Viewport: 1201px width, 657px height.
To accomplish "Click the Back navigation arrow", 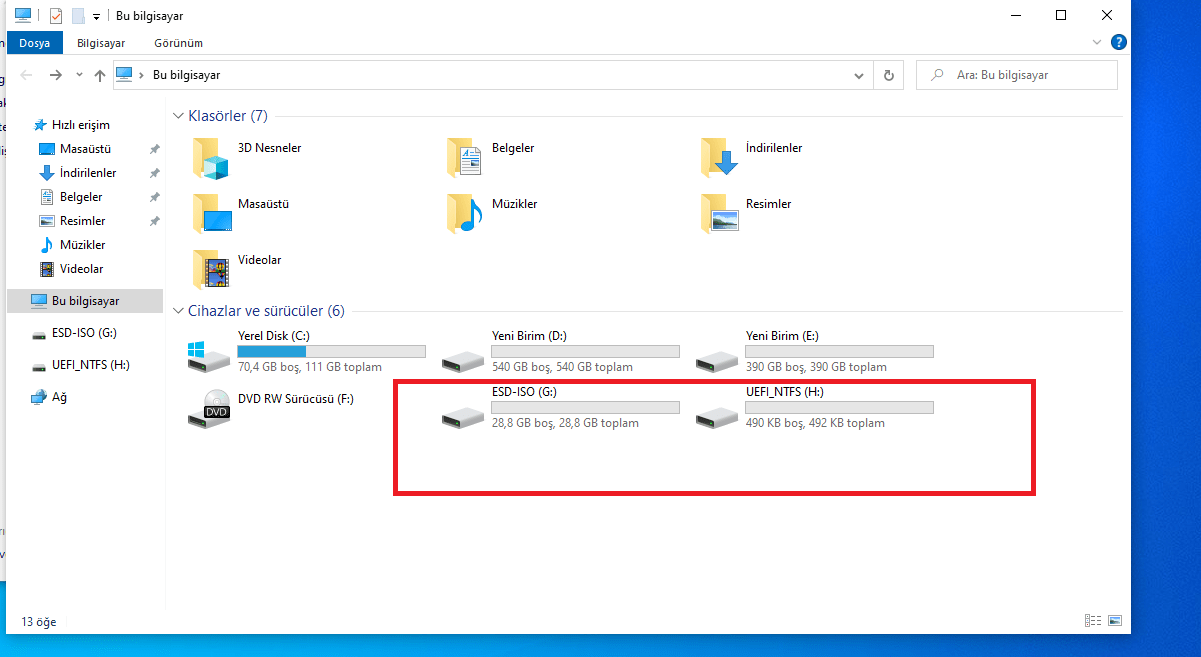I will pyautogui.click(x=27, y=75).
